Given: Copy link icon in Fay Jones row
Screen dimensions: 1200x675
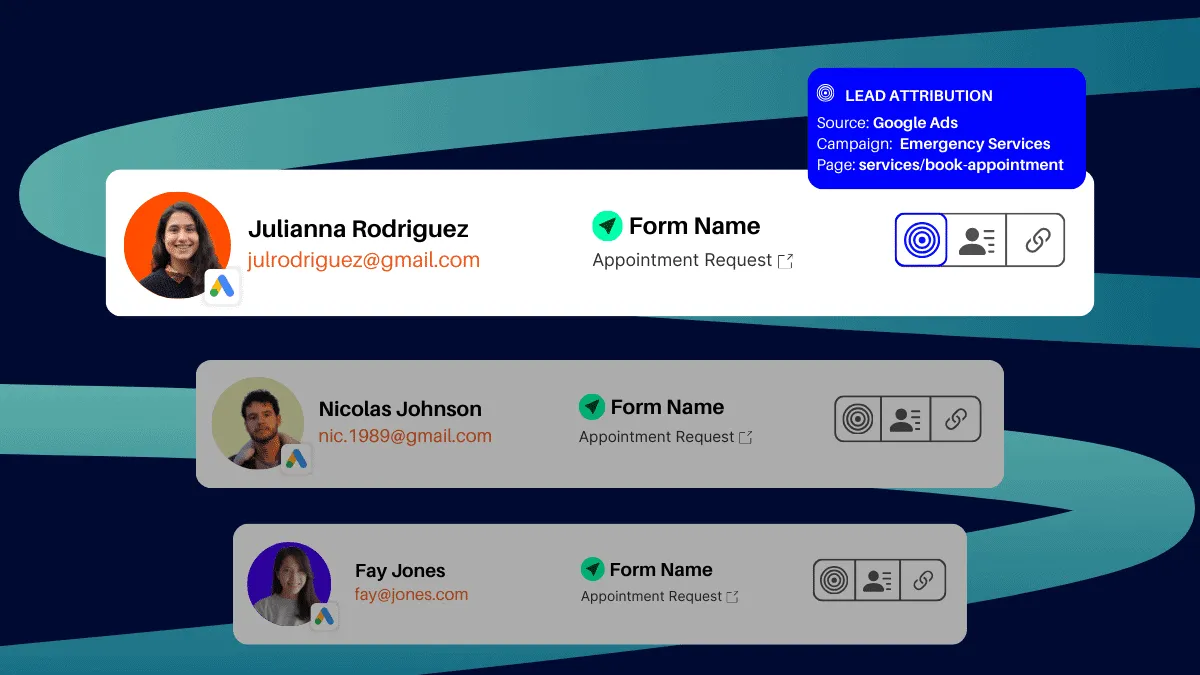Looking at the screenshot, I should pos(923,580).
